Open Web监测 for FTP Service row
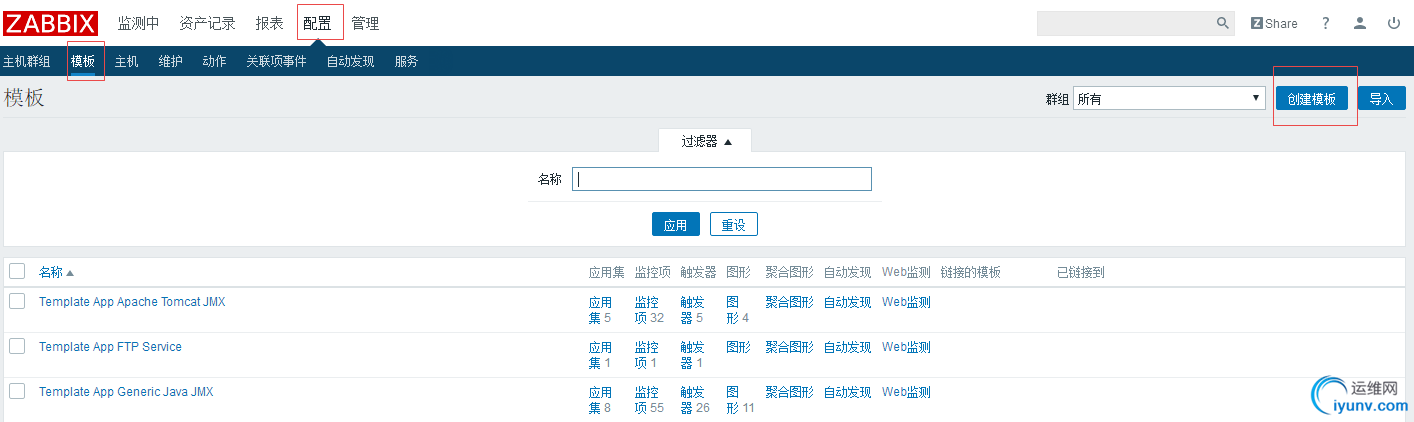 (906, 347)
